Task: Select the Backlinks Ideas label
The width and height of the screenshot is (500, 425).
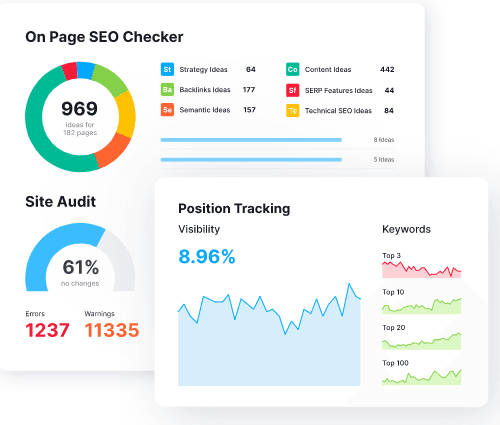Action: pyautogui.click(x=205, y=90)
